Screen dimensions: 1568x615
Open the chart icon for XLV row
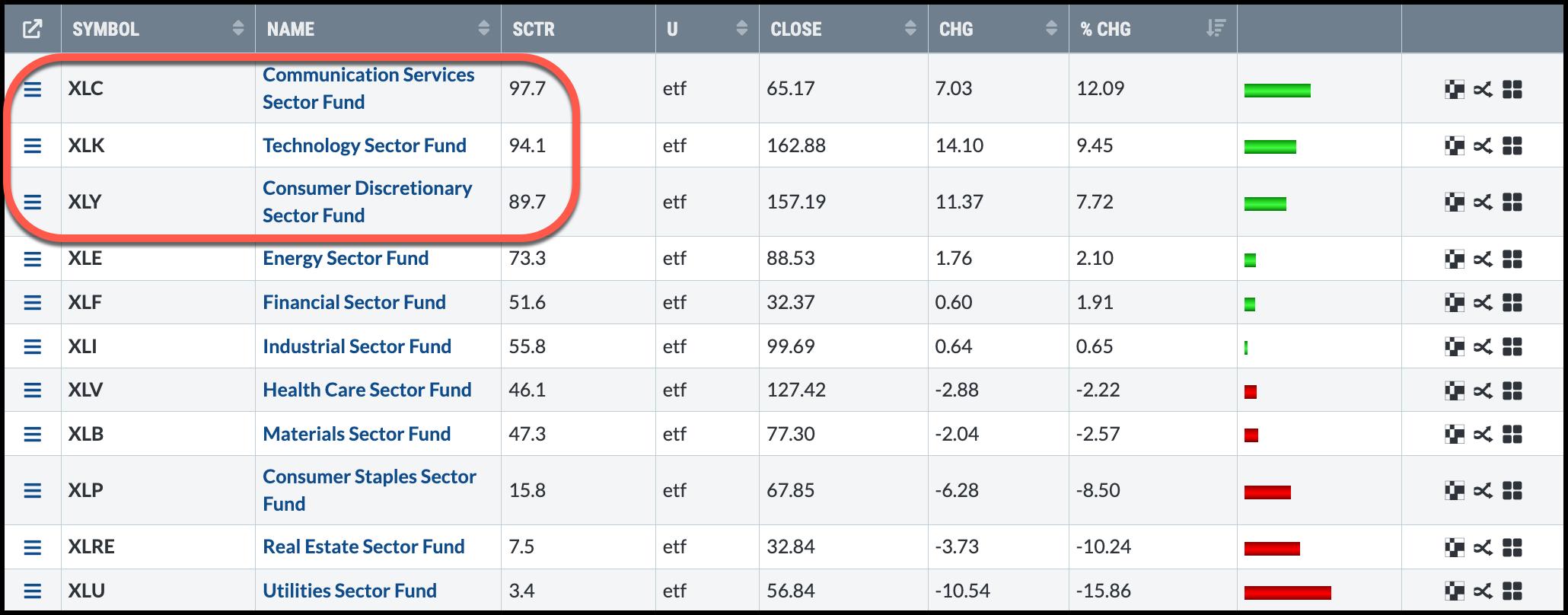click(x=1454, y=391)
